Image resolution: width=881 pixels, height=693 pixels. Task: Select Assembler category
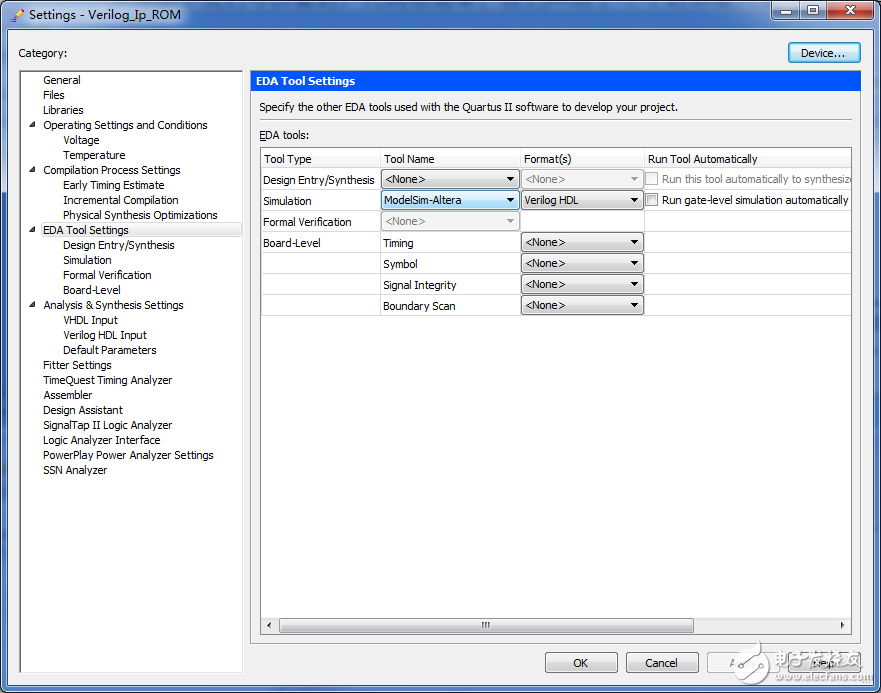click(x=67, y=395)
